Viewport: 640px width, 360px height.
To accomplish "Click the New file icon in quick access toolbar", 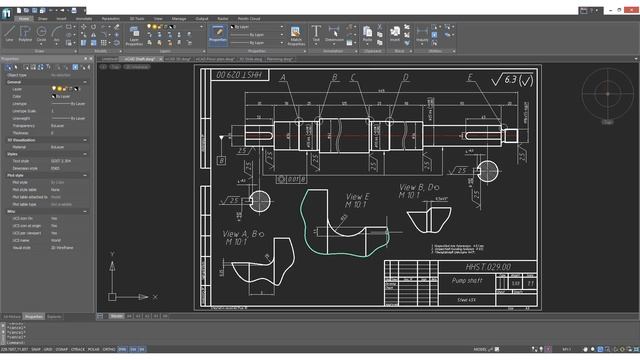I will tap(19, 11).
